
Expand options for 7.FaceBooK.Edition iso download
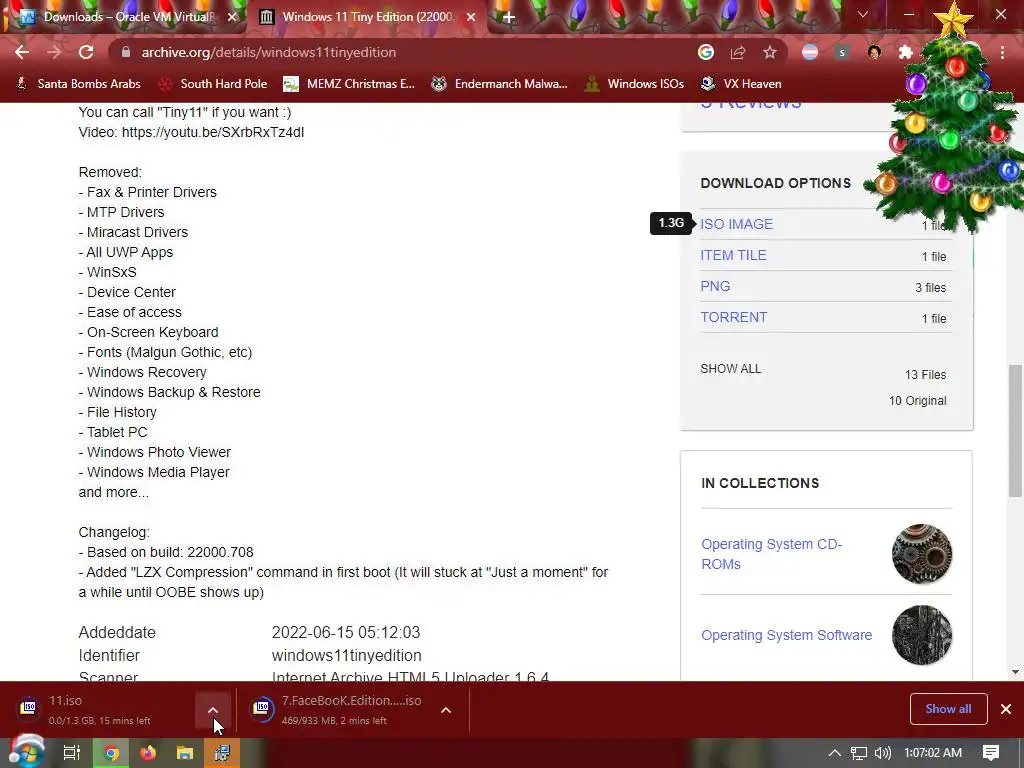pos(446,710)
